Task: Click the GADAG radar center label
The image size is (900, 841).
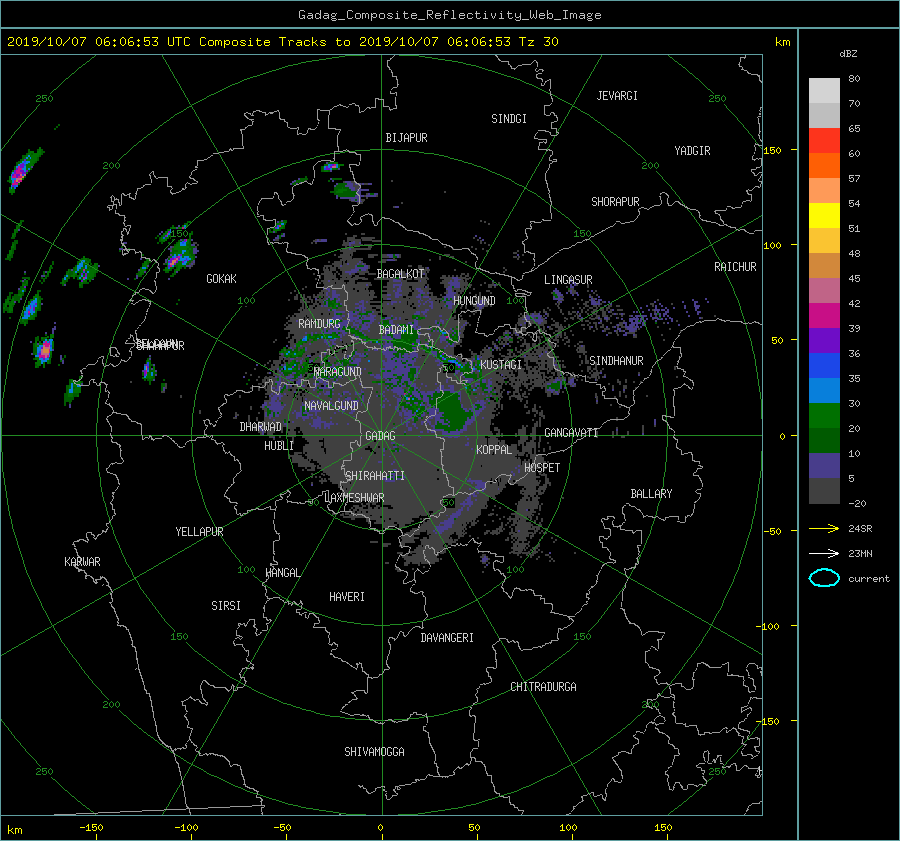Action: 381,436
